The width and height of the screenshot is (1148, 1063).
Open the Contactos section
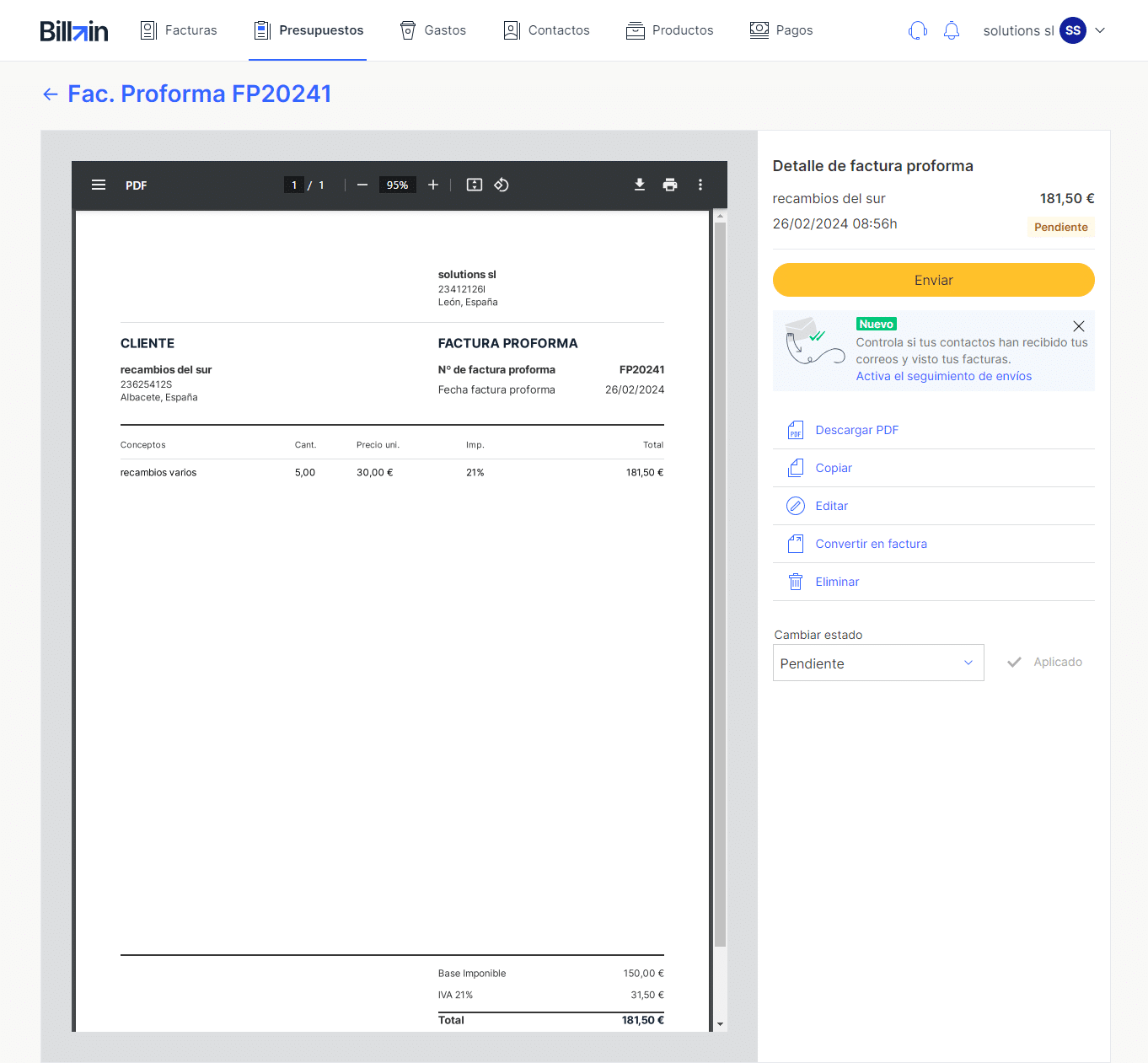coord(546,30)
